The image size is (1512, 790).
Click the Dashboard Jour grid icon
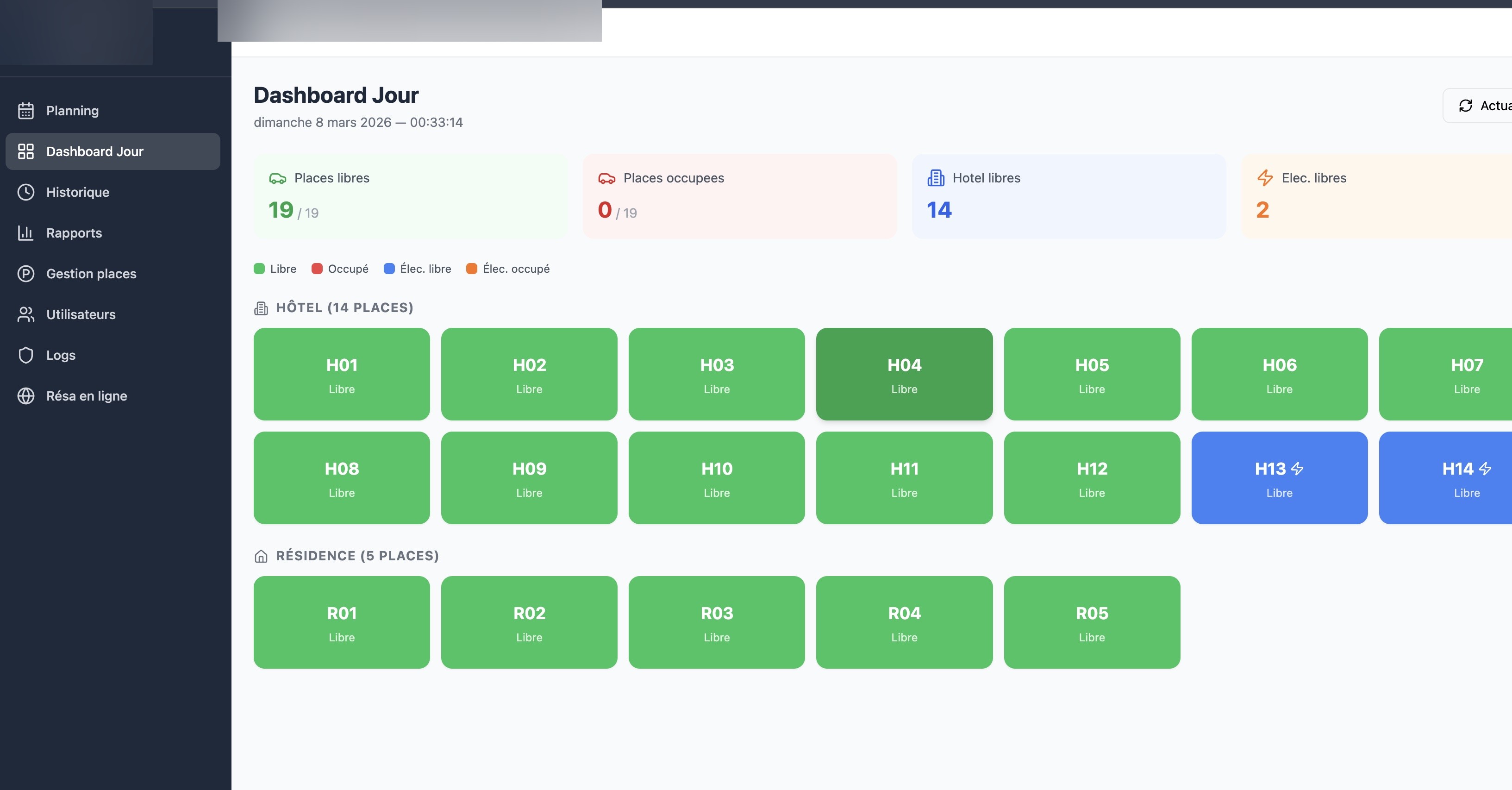pyautogui.click(x=26, y=151)
